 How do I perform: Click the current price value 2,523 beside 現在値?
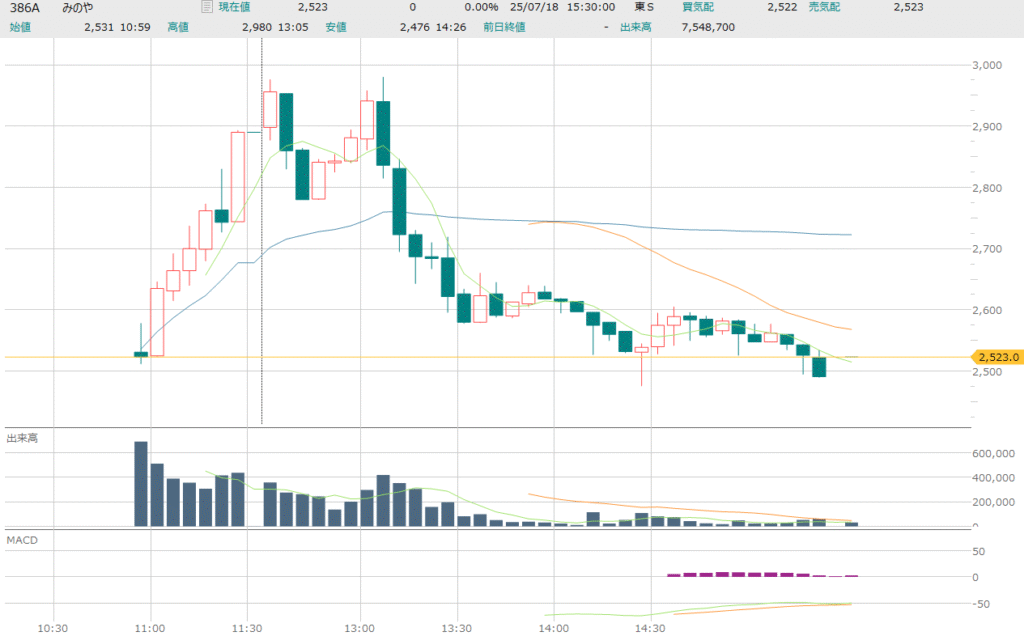313,7
